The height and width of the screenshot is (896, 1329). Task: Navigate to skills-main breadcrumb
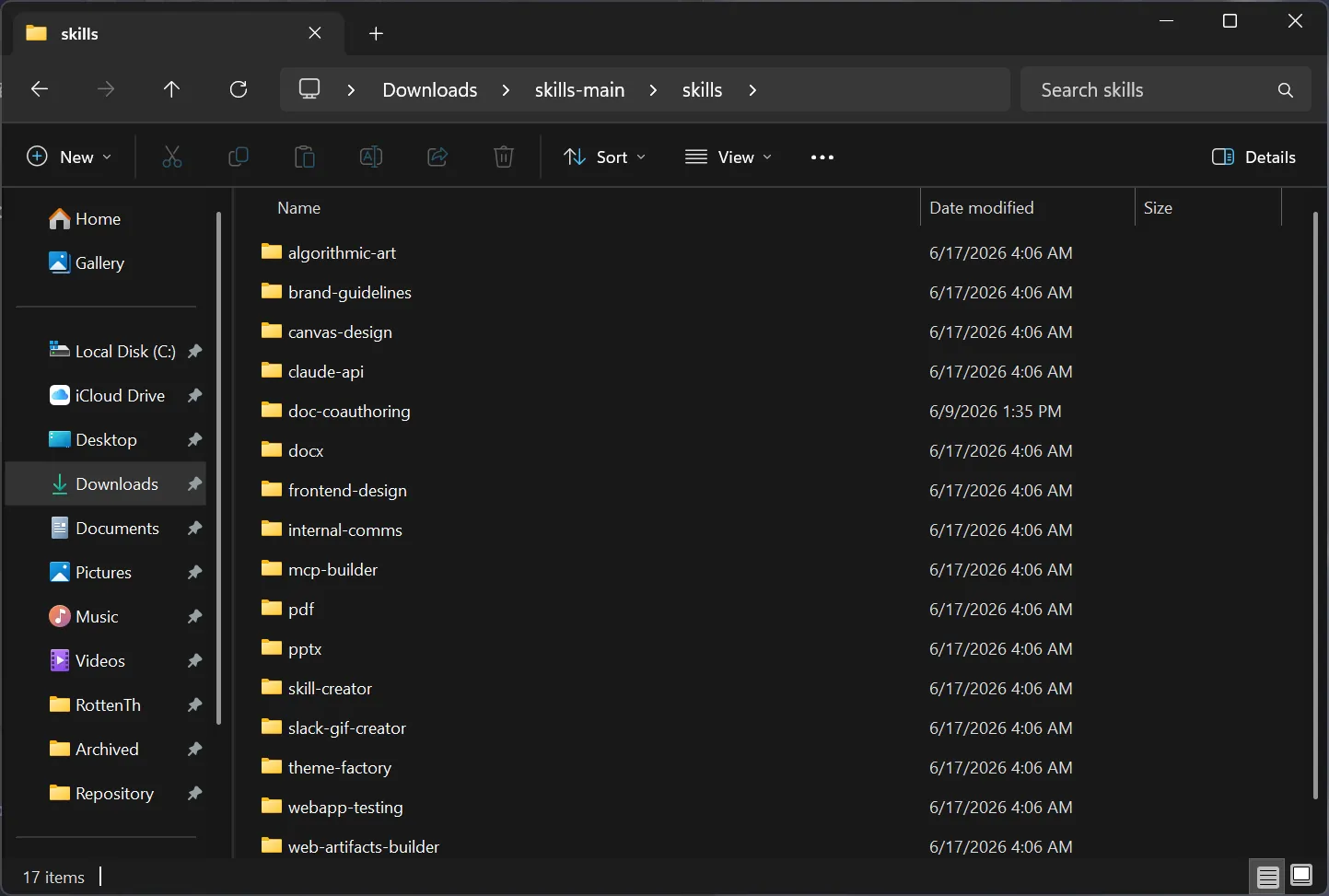pyautogui.click(x=579, y=90)
